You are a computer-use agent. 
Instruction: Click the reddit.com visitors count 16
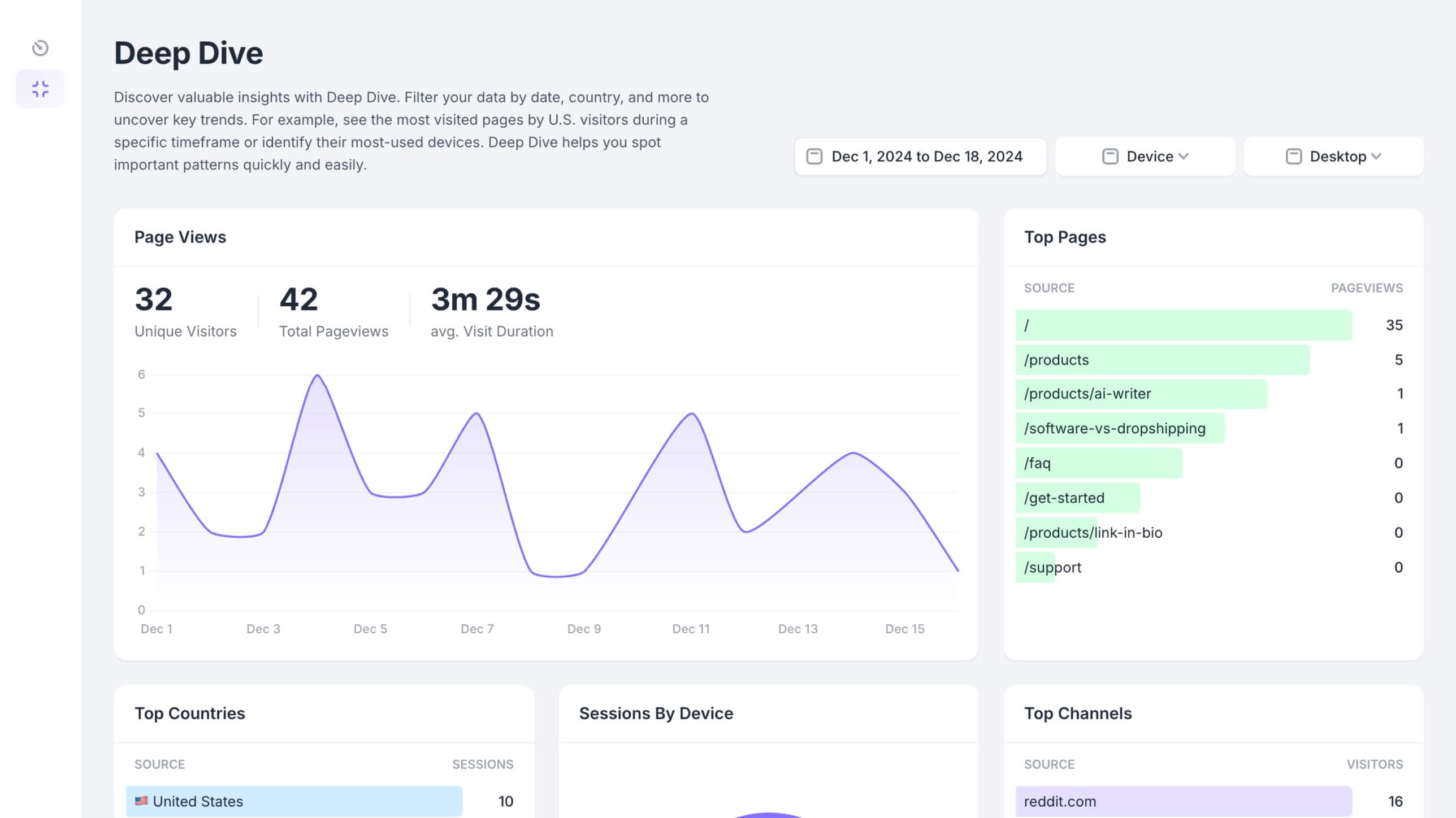pyautogui.click(x=1395, y=801)
